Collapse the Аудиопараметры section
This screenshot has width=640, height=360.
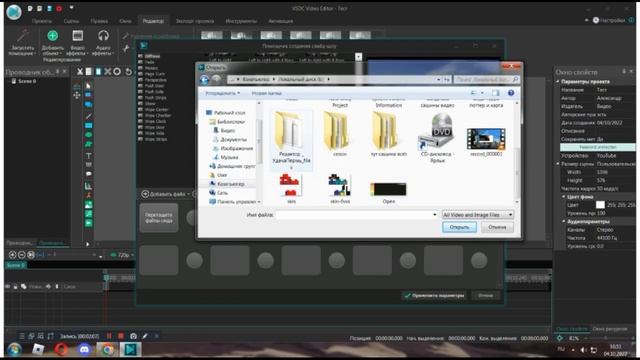[564, 221]
